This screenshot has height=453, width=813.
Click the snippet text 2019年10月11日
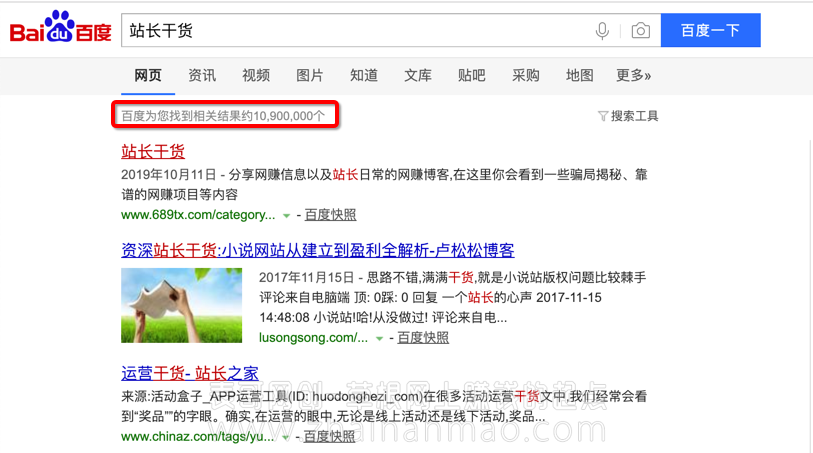click(169, 175)
